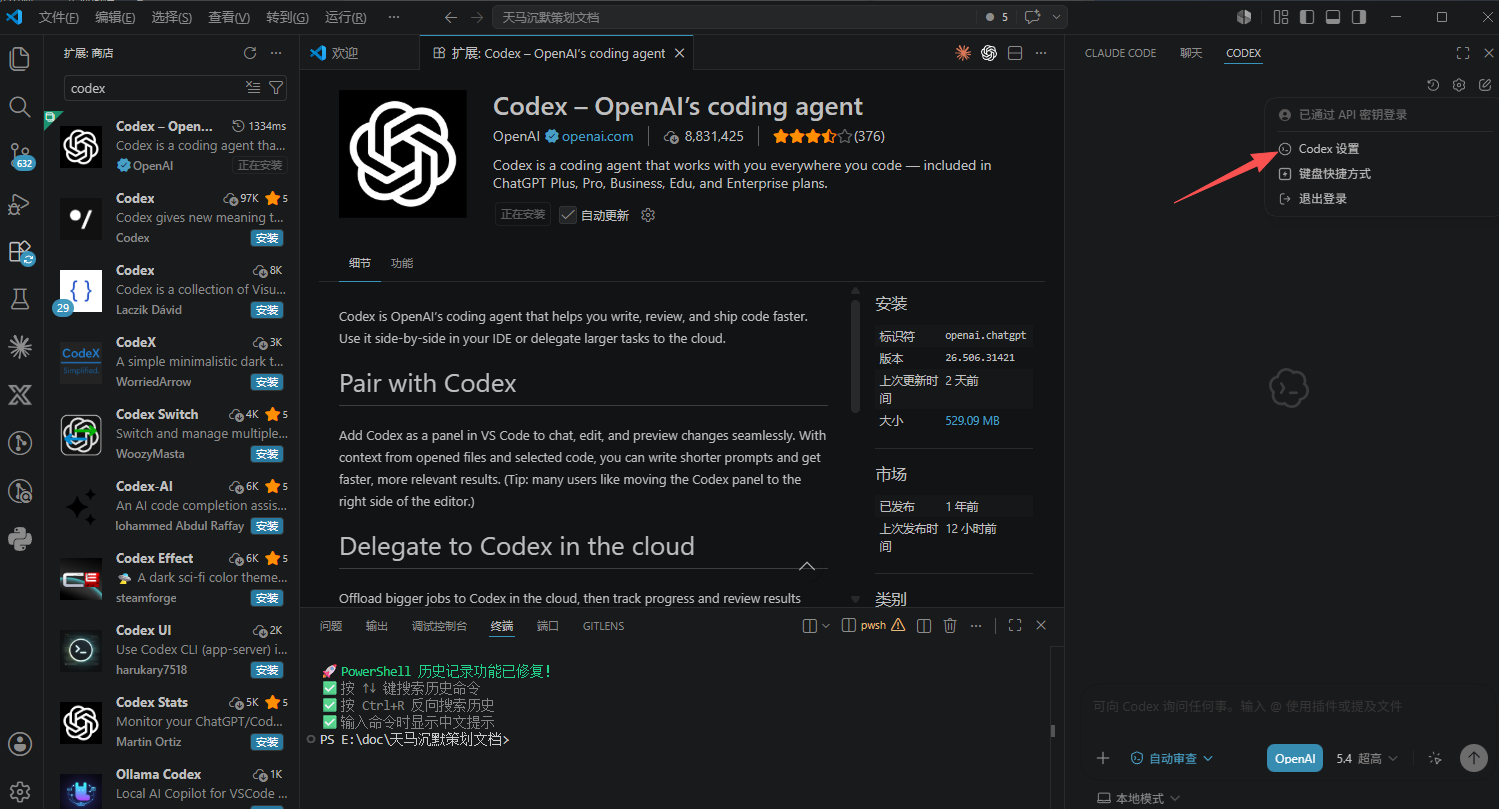
Task: Open the filter extensions funnel icon
Action: coord(277,88)
